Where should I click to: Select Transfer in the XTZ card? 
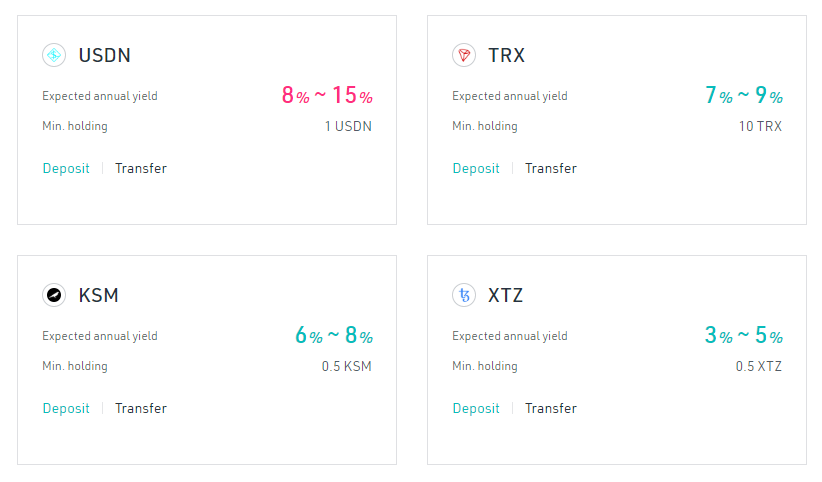pyautogui.click(x=551, y=408)
